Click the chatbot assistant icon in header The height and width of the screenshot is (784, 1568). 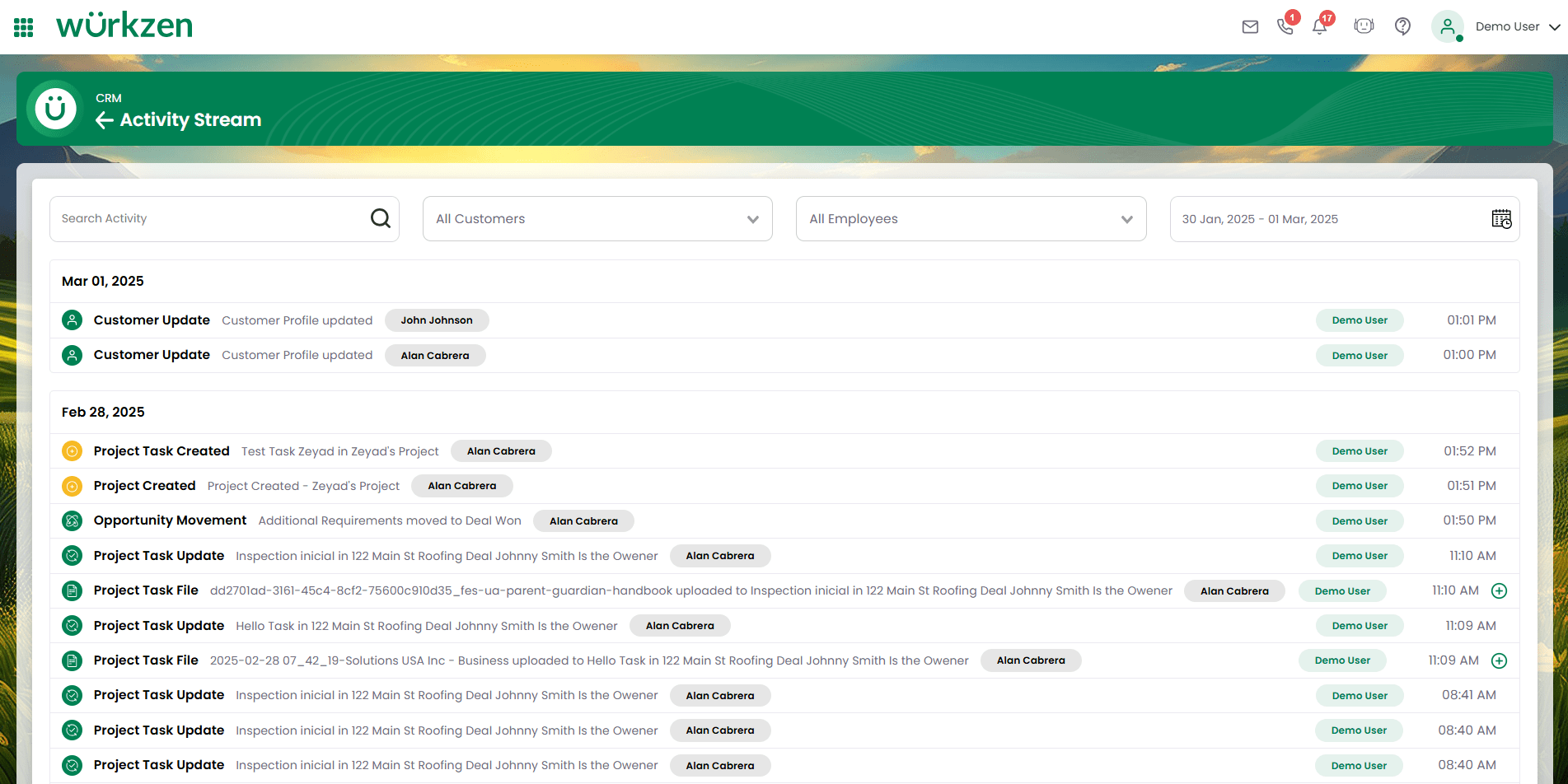[x=1364, y=26]
